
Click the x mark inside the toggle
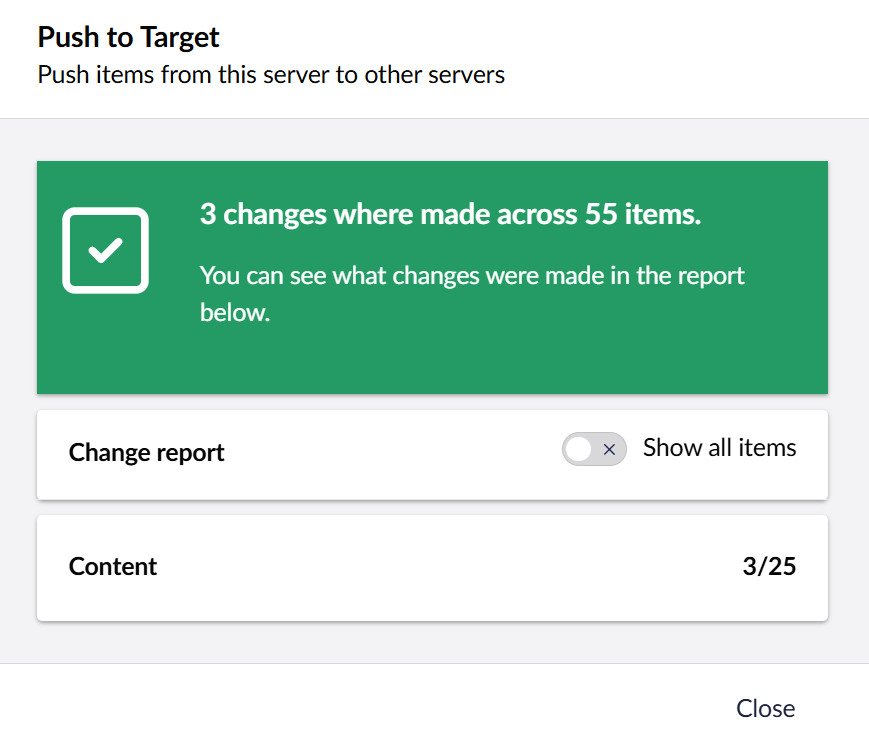pos(609,450)
